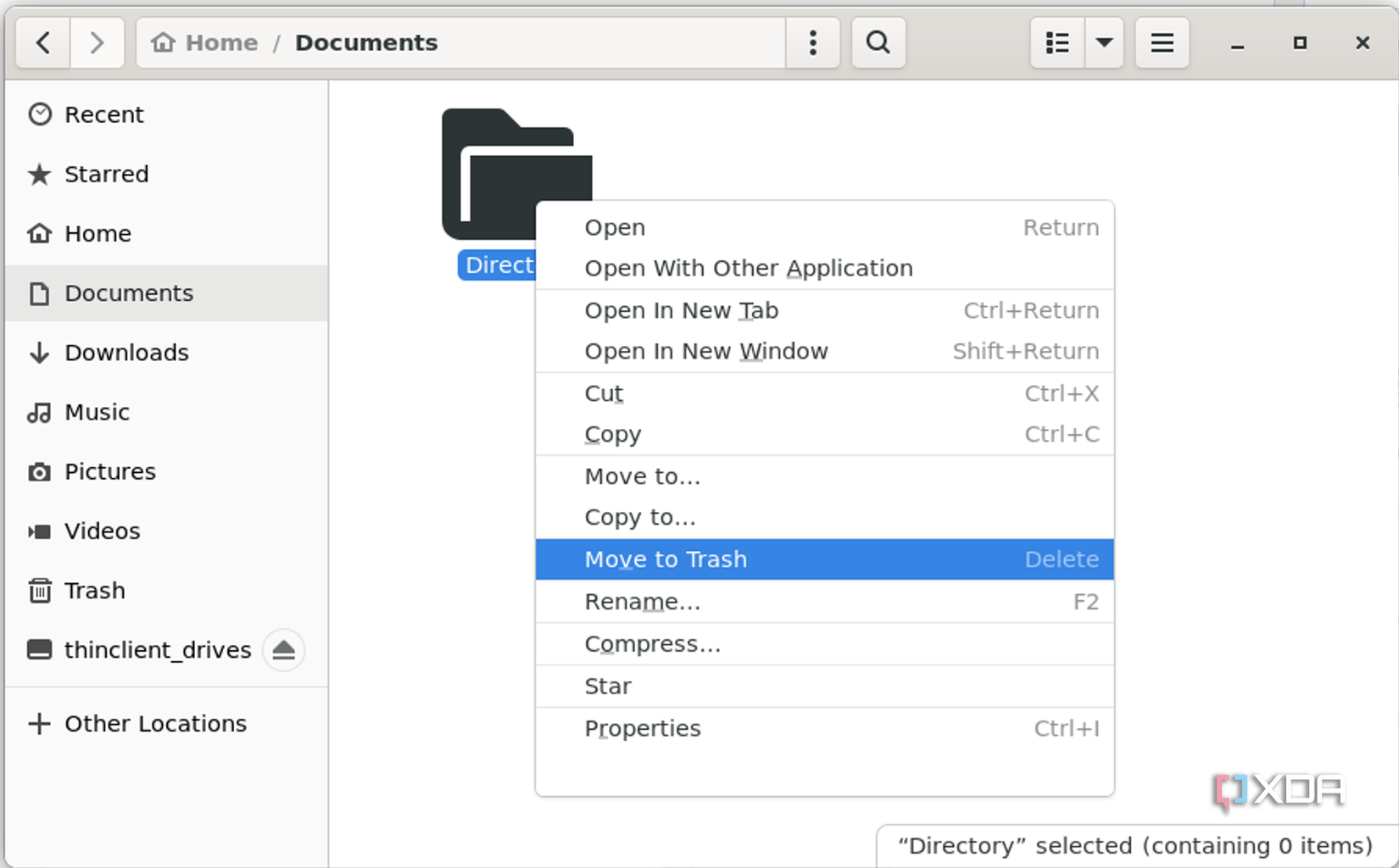1399x868 pixels.
Task: Open the hamburger menu
Action: [1162, 42]
